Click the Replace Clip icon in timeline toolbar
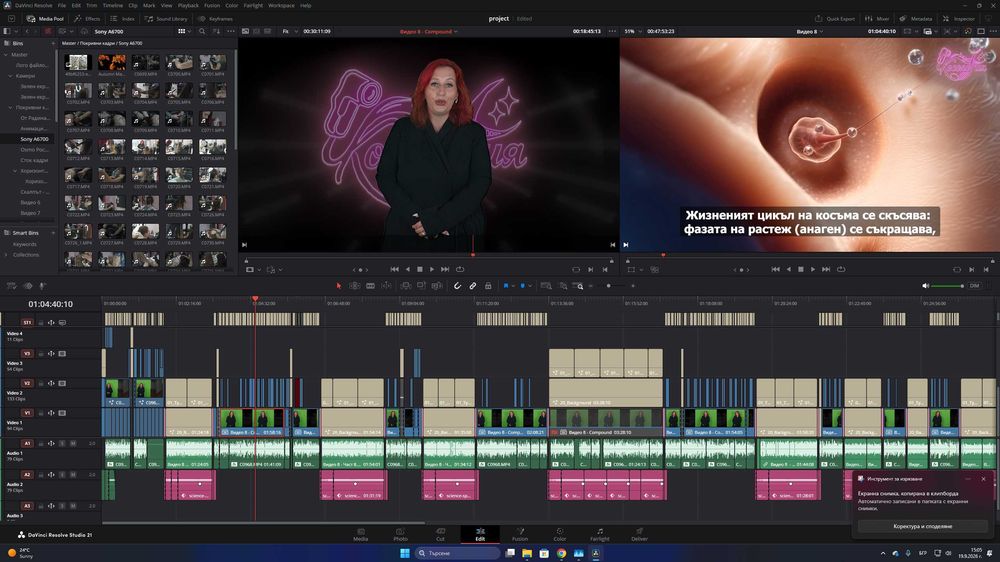The height and width of the screenshot is (562, 1000). (x=437, y=286)
